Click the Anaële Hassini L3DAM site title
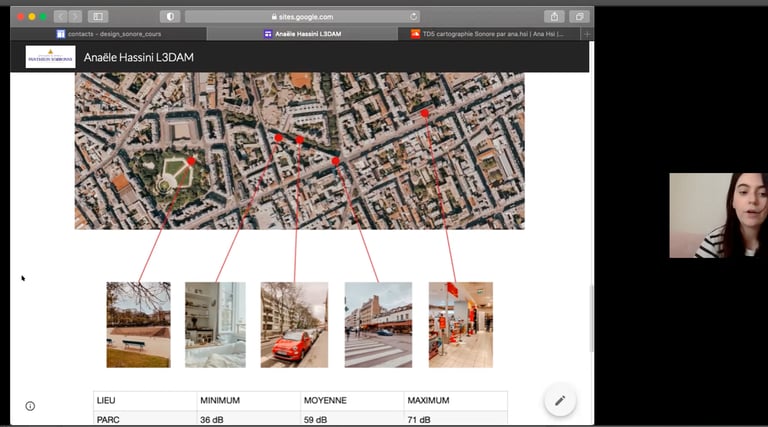 (139, 57)
